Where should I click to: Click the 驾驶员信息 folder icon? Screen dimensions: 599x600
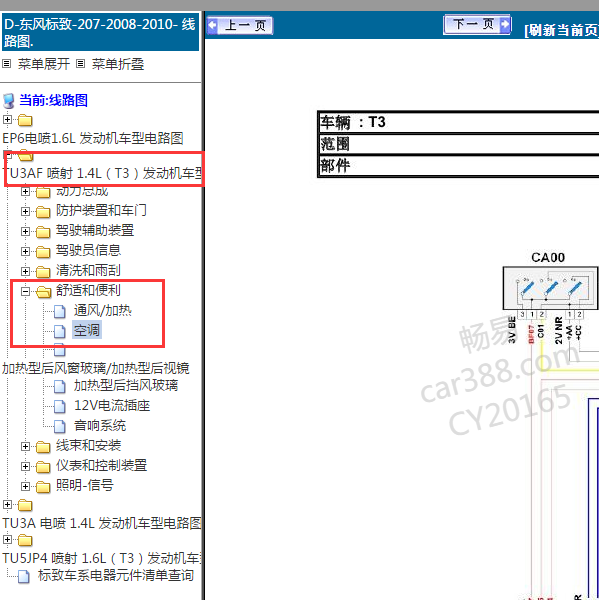(43, 252)
